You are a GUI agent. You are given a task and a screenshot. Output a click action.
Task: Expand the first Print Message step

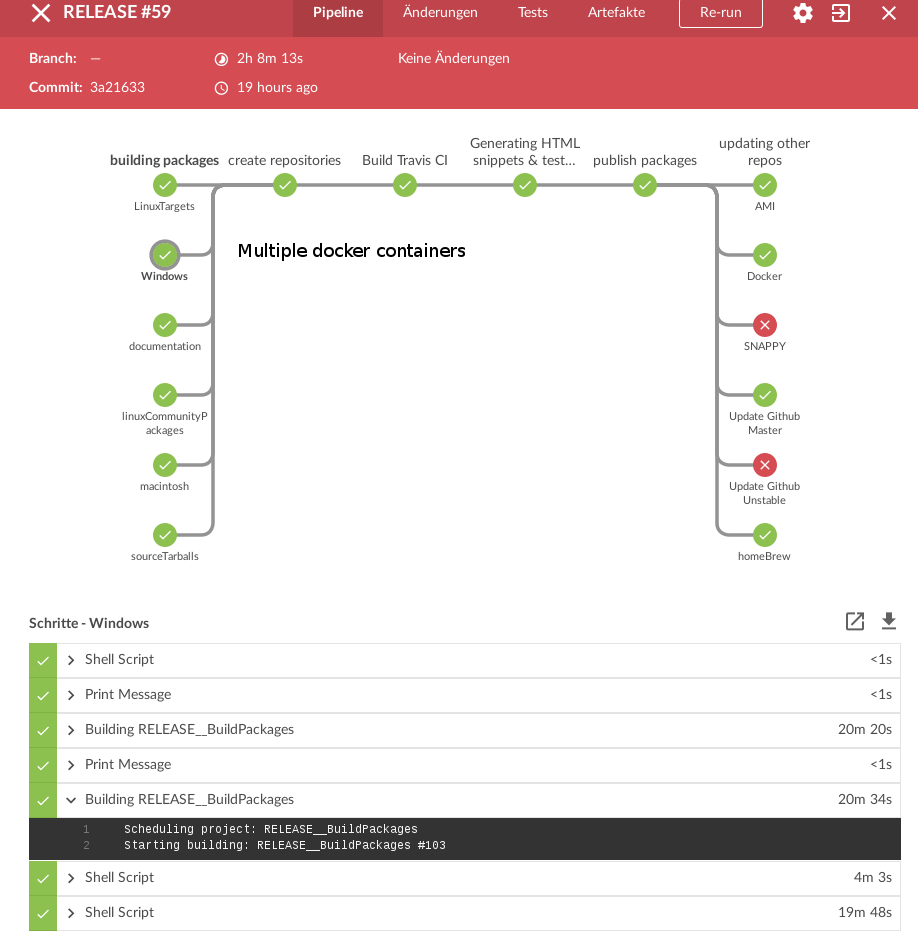[71, 695]
